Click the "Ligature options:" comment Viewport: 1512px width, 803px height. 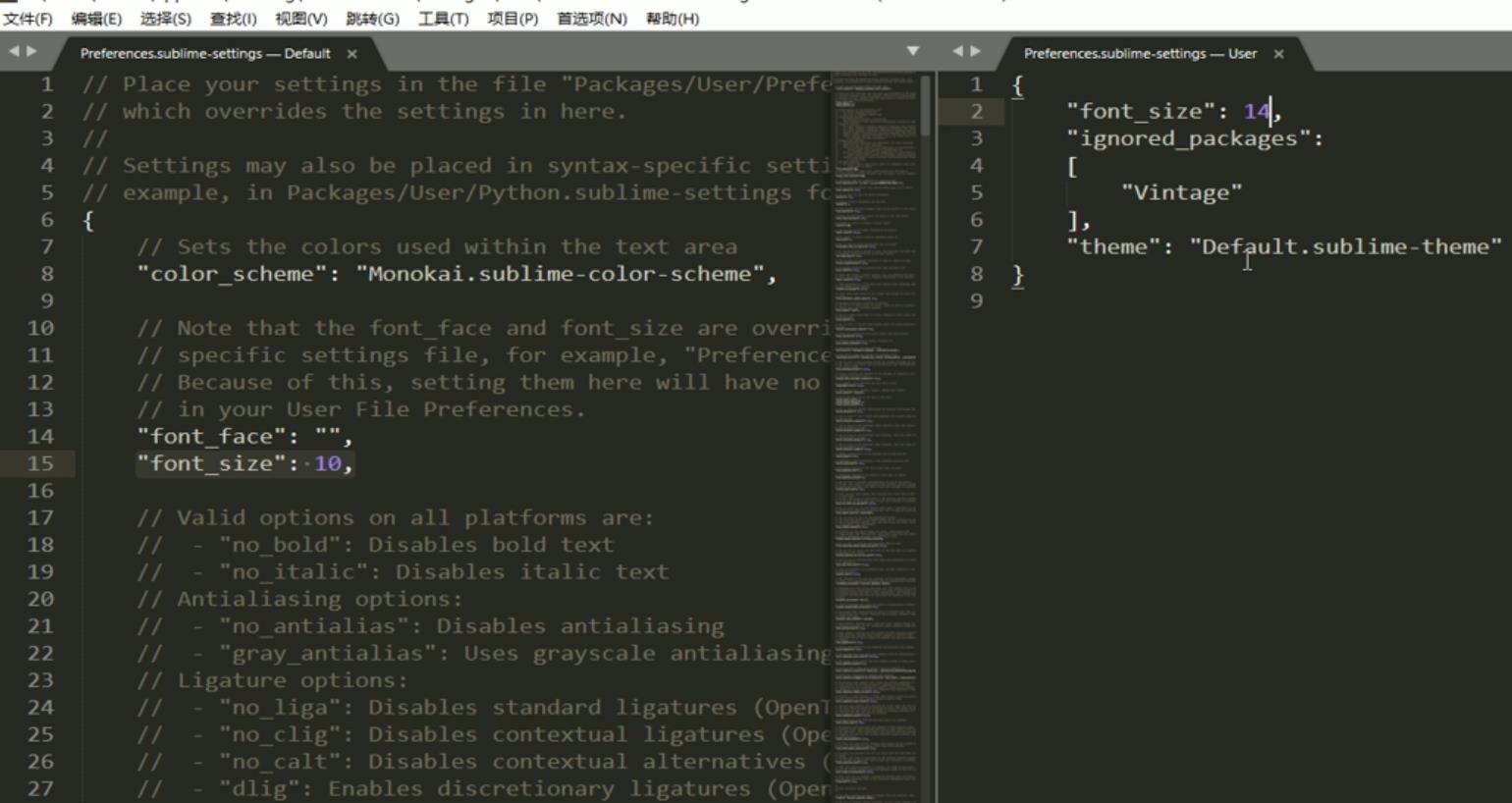point(272,680)
